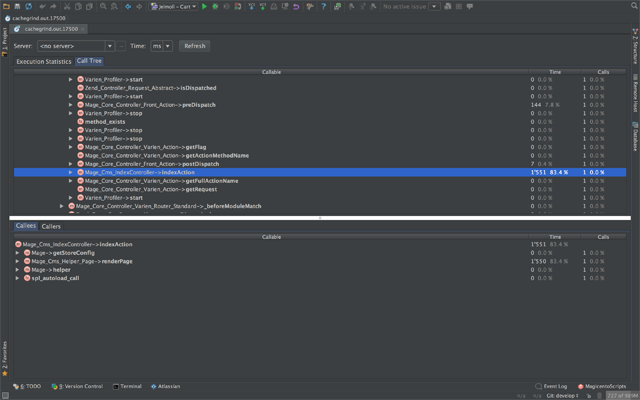
Task: Click the Listen for debug connections phone icon
Action: (x=238, y=6)
